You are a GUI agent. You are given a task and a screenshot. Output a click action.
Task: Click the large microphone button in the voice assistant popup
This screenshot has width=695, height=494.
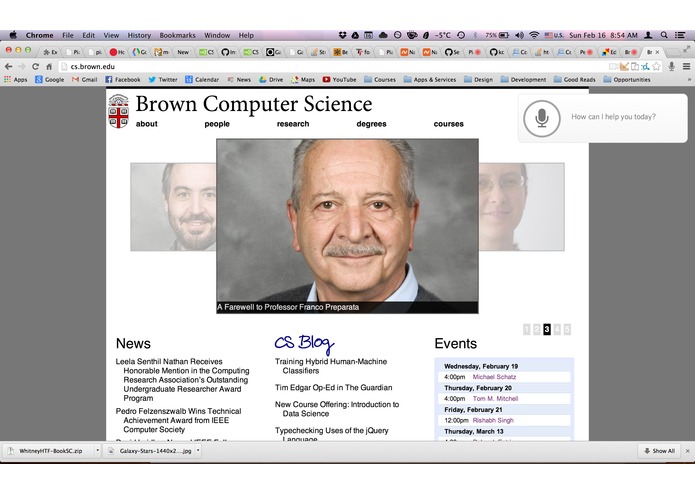[542, 118]
